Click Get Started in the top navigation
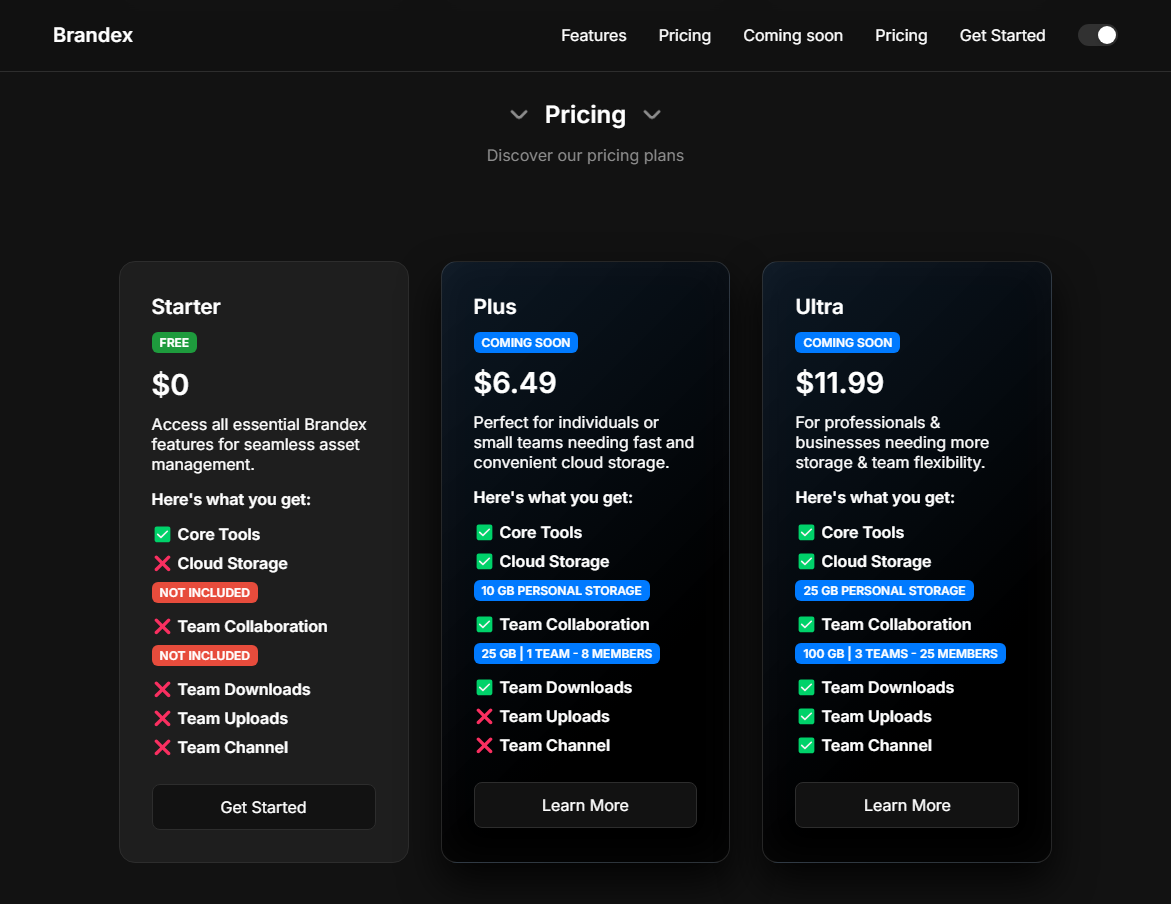The image size is (1171, 904). pos(1002,36)
